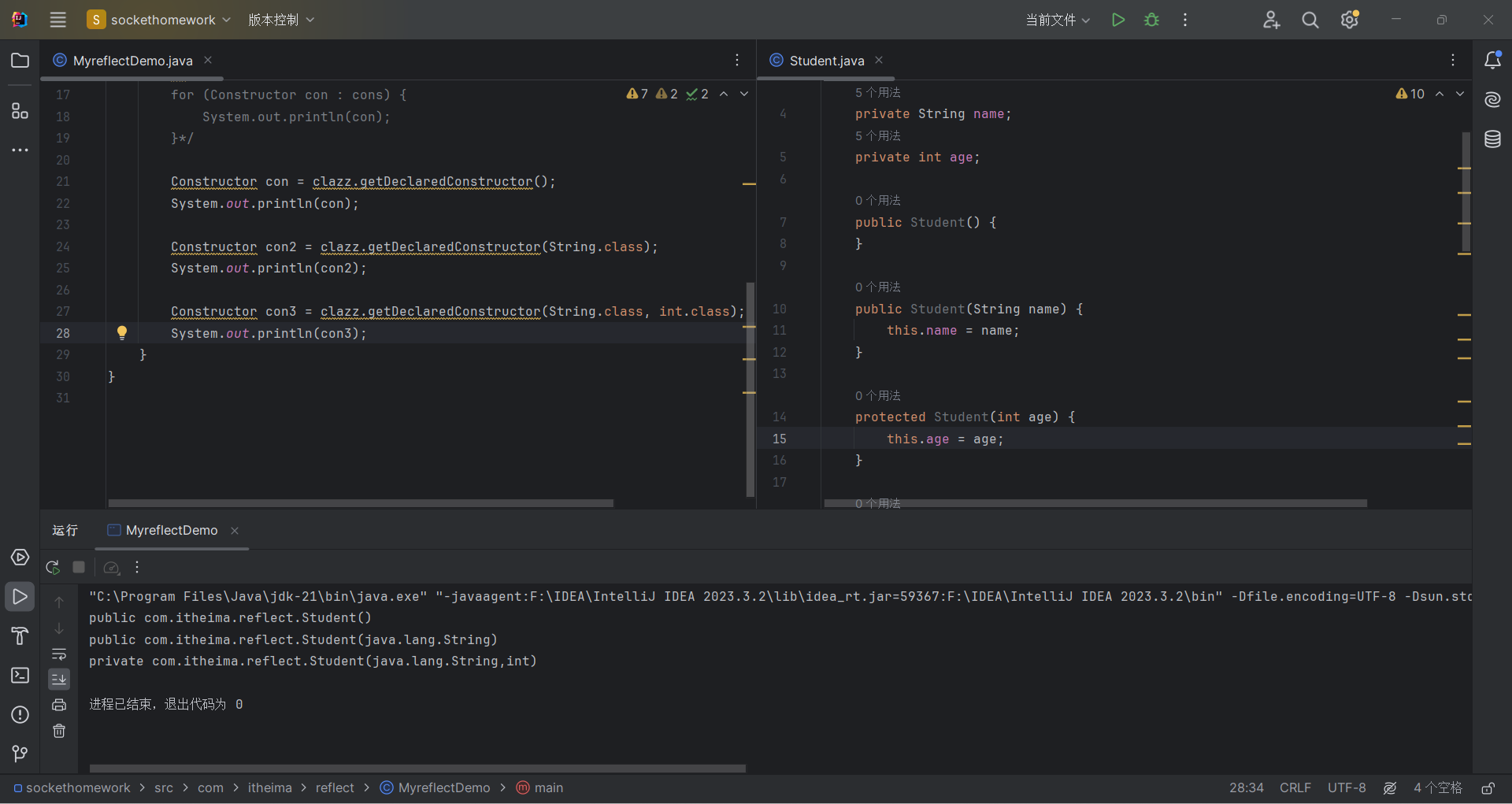Stop the running process square button

tap(79, 567)
